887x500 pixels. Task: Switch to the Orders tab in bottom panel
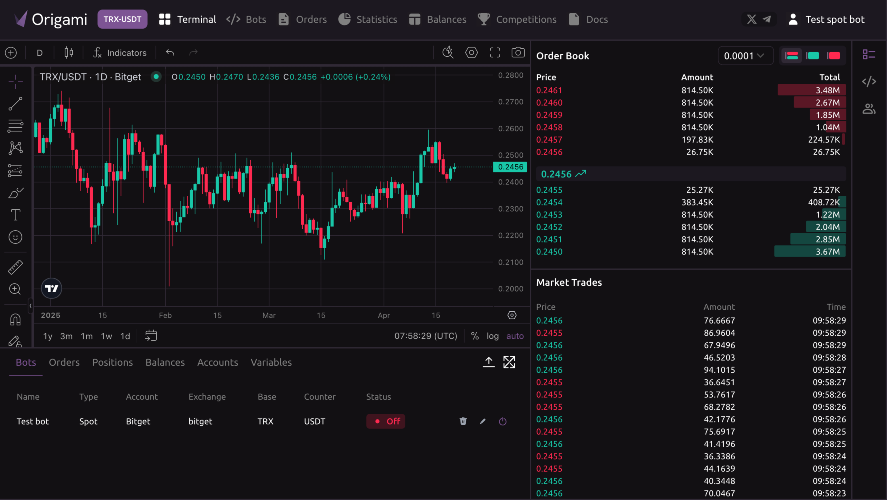click(64, 363)
